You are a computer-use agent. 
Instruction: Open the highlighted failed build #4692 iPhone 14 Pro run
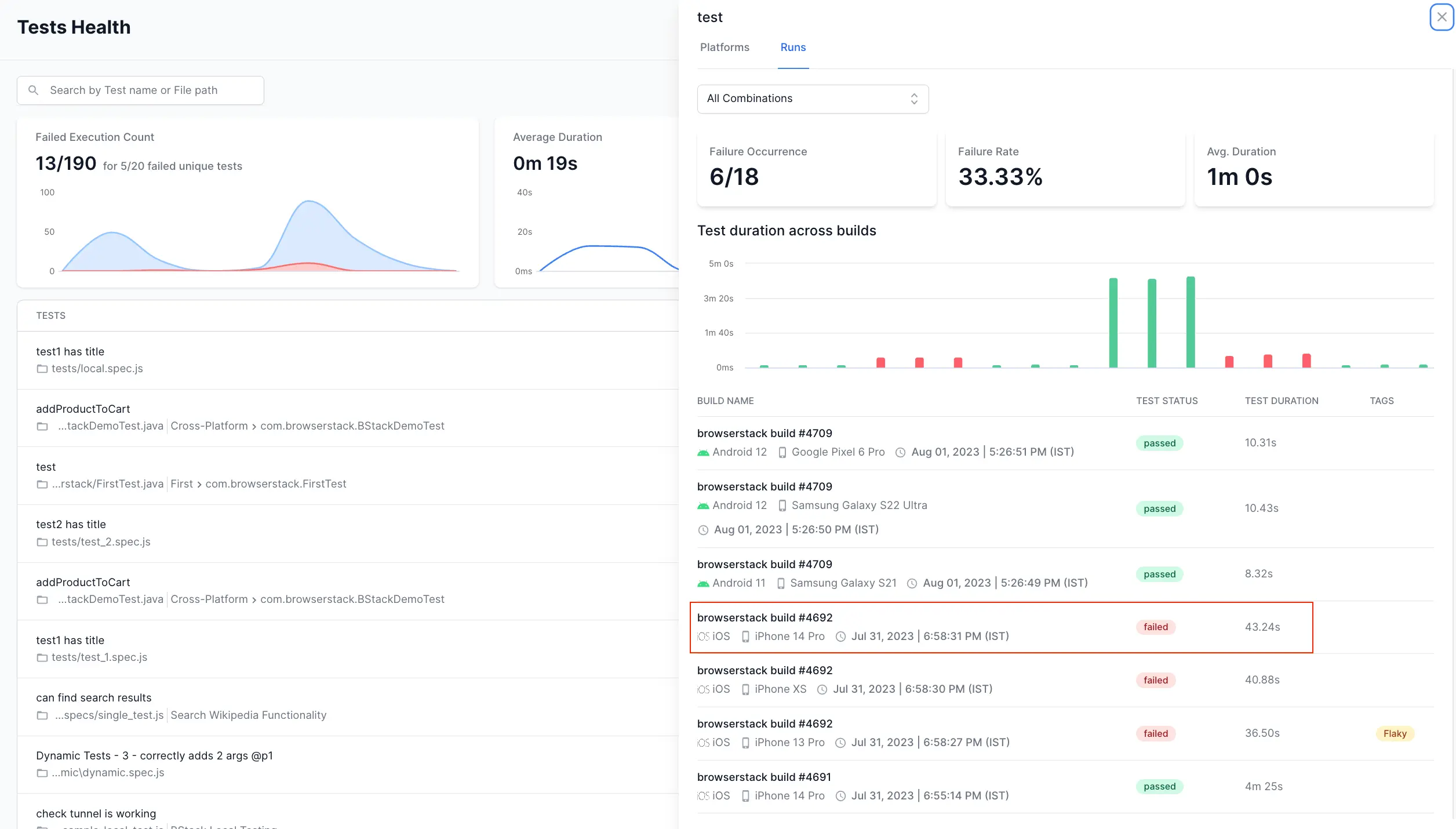coord(765,617)
